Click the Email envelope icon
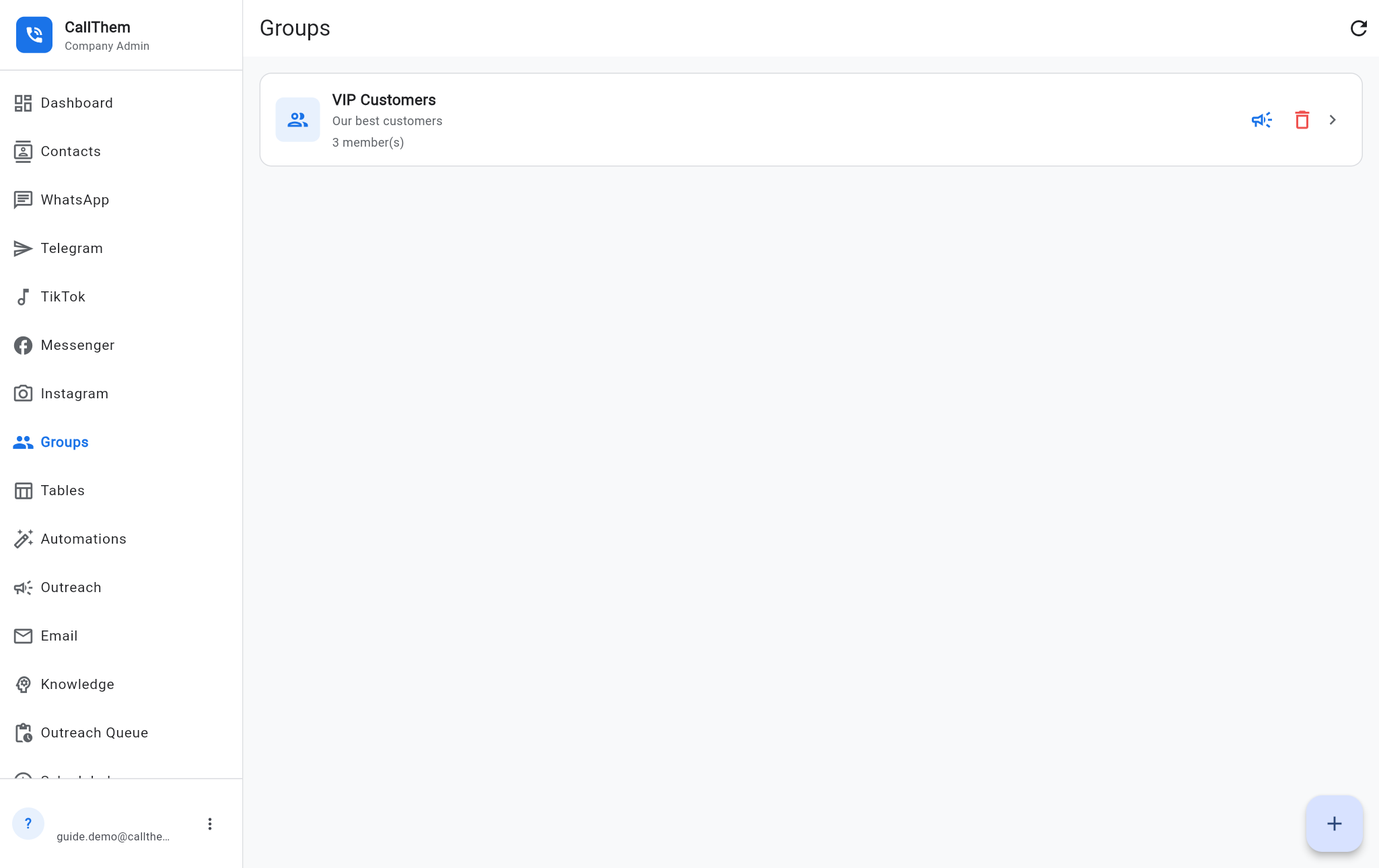 (23, 636)
